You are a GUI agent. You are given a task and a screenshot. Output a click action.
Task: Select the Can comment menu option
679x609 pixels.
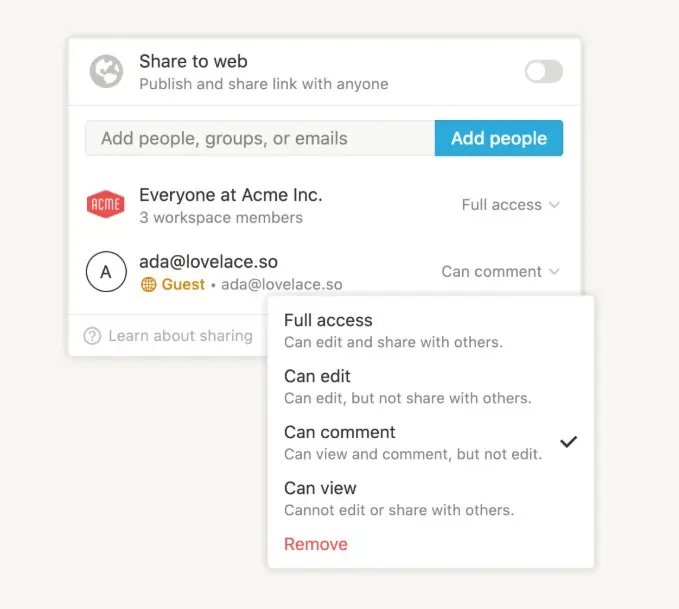click(x=431, y=443)
